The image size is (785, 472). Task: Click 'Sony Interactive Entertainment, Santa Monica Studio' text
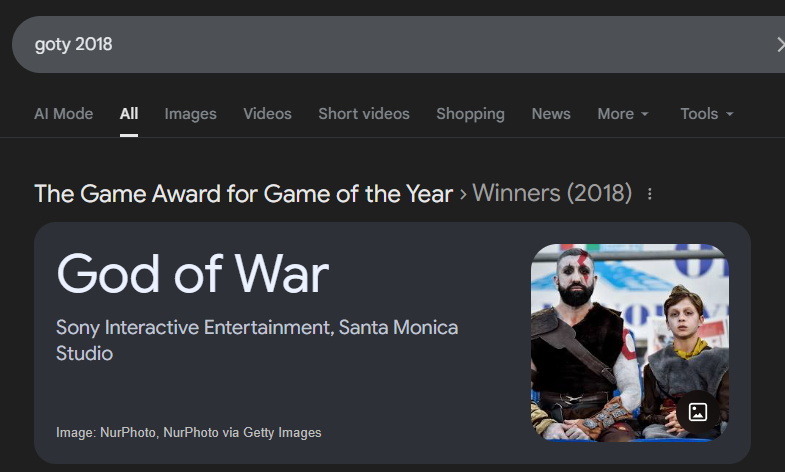(257, 340)
